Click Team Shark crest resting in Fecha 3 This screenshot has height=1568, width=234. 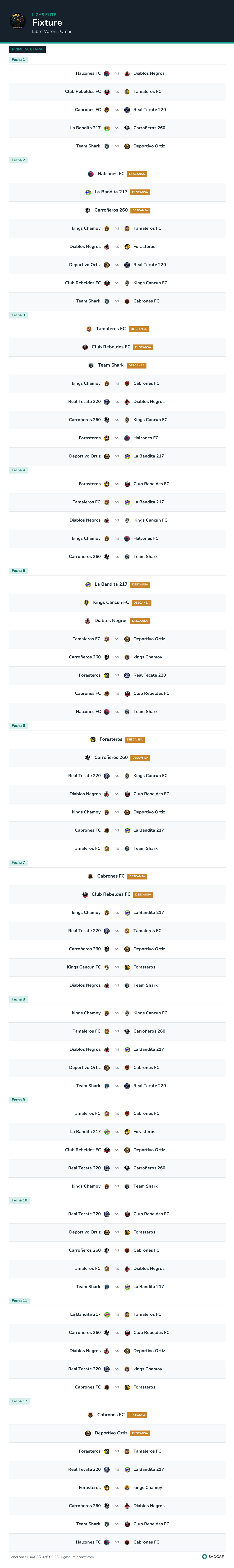click(x=91, y=365)
